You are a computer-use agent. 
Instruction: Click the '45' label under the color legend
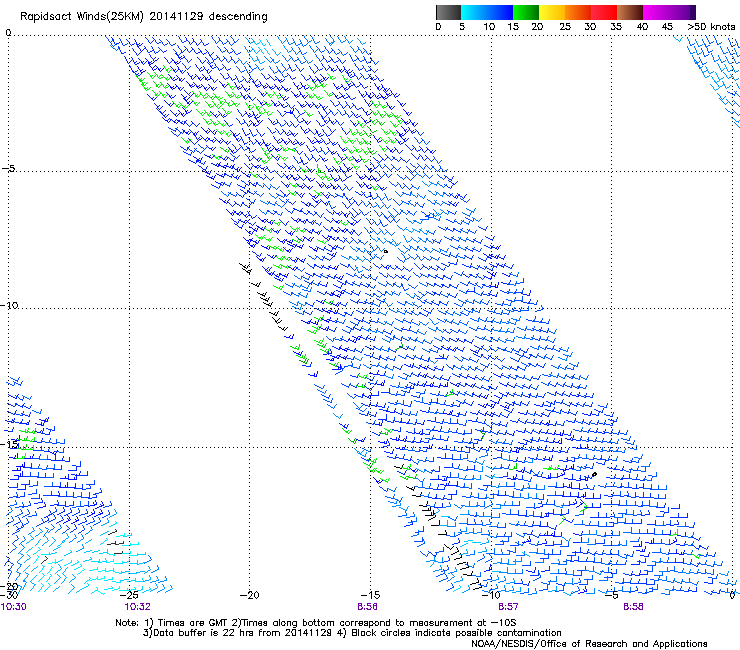[667, 27]
